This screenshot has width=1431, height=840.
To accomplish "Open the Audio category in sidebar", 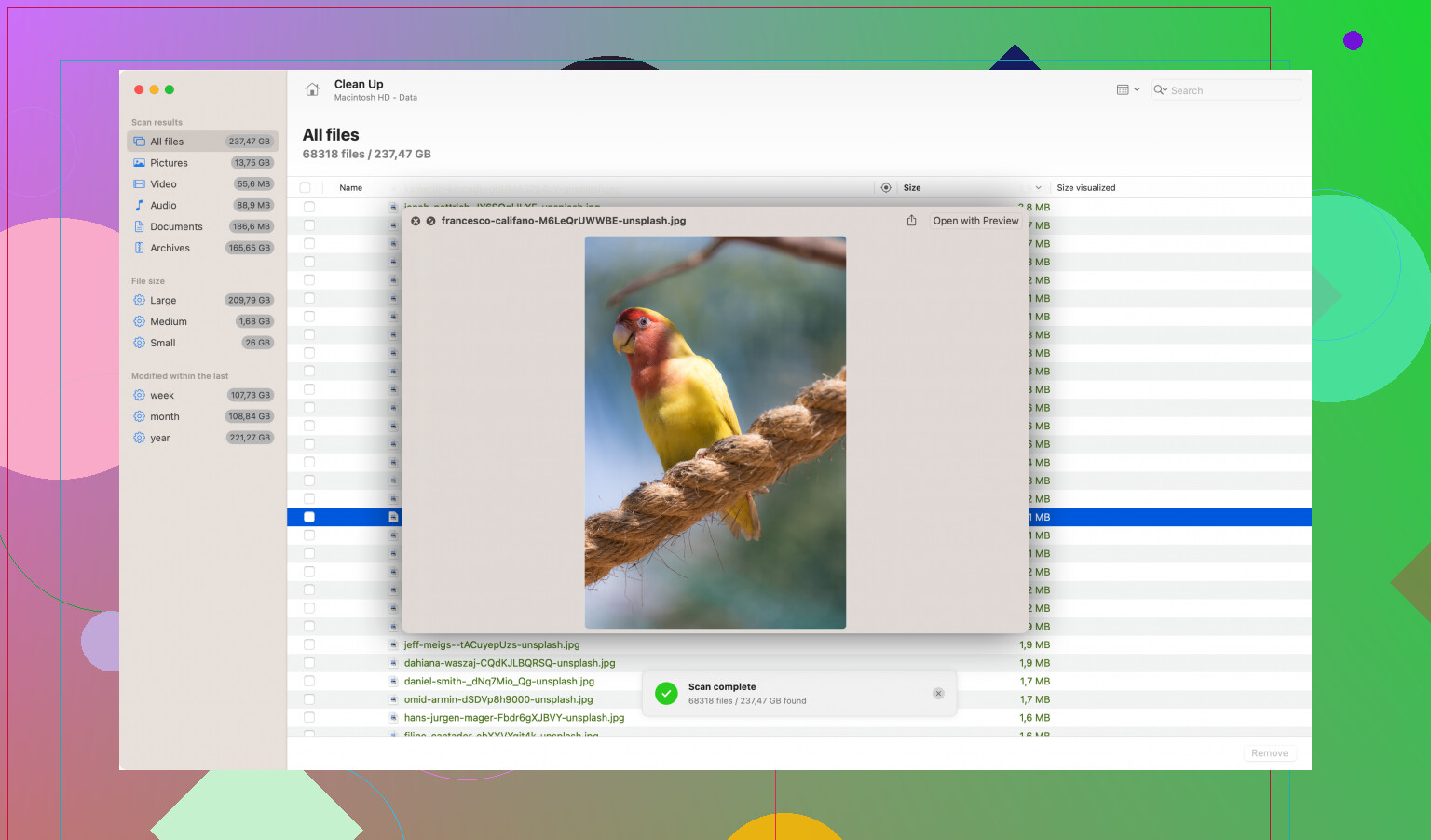I will pos(162,206).
